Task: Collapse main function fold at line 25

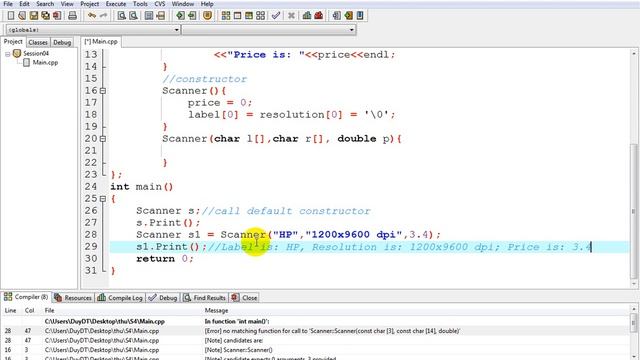Action: [103, 199]
